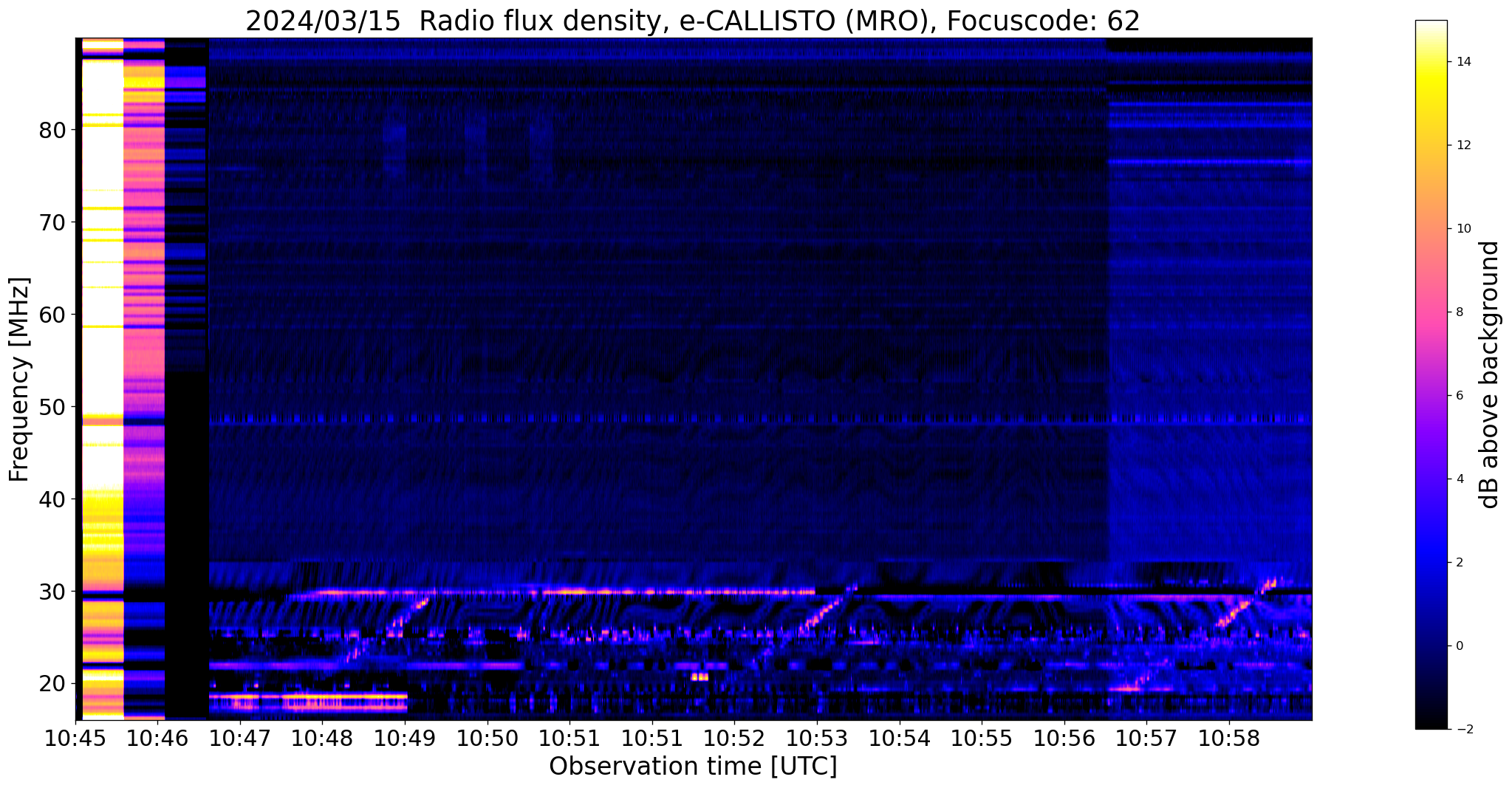Click the plot title mentioning e-CALLISTO (MRO)

pyautogui.click(x=692, y=21)
